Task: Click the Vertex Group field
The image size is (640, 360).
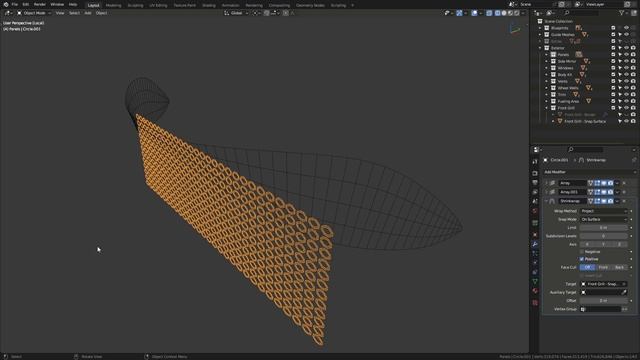Action: pyautogui.click(x=600, y=309)
